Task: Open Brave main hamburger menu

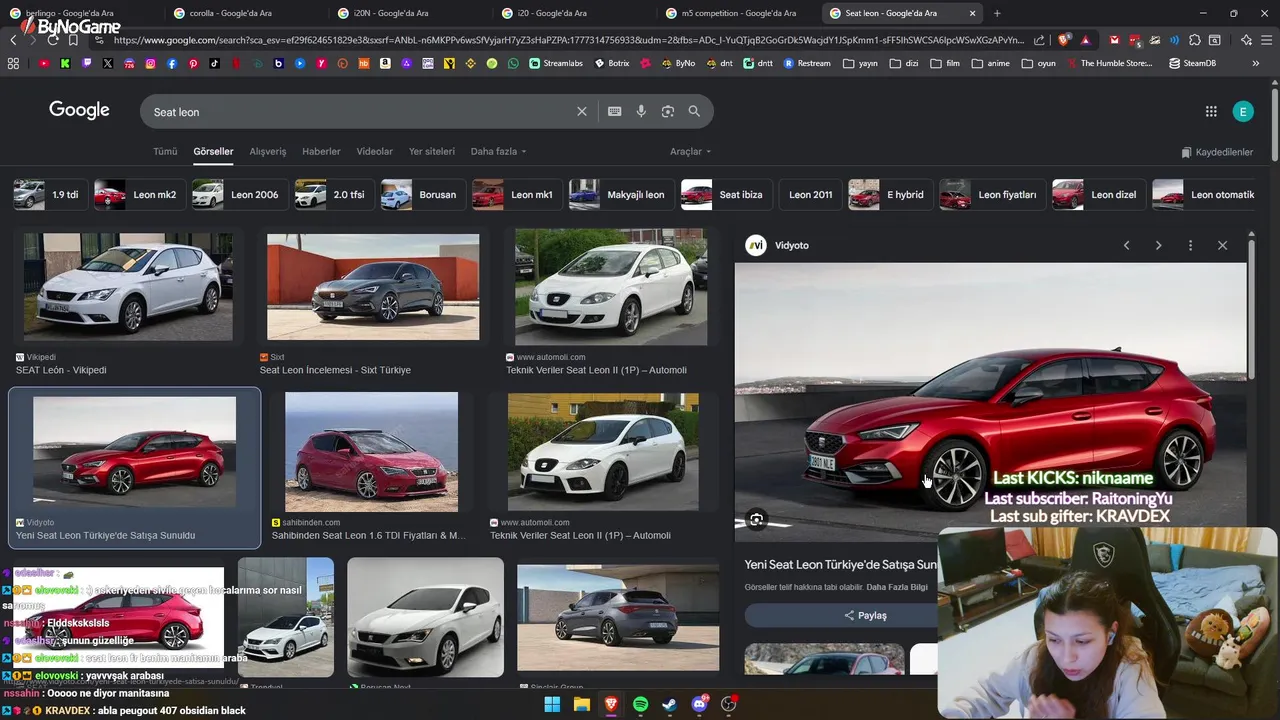Action: pos(1266,40)
